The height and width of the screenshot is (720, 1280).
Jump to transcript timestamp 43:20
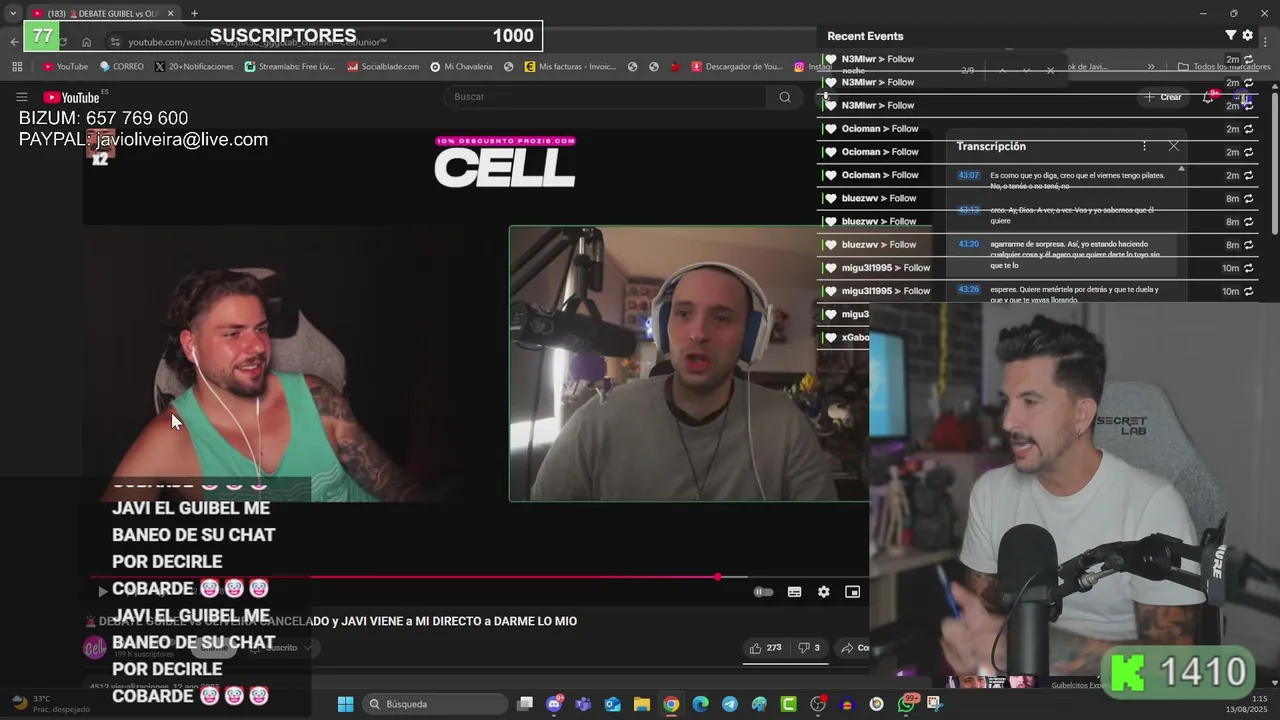click(968, 244)
